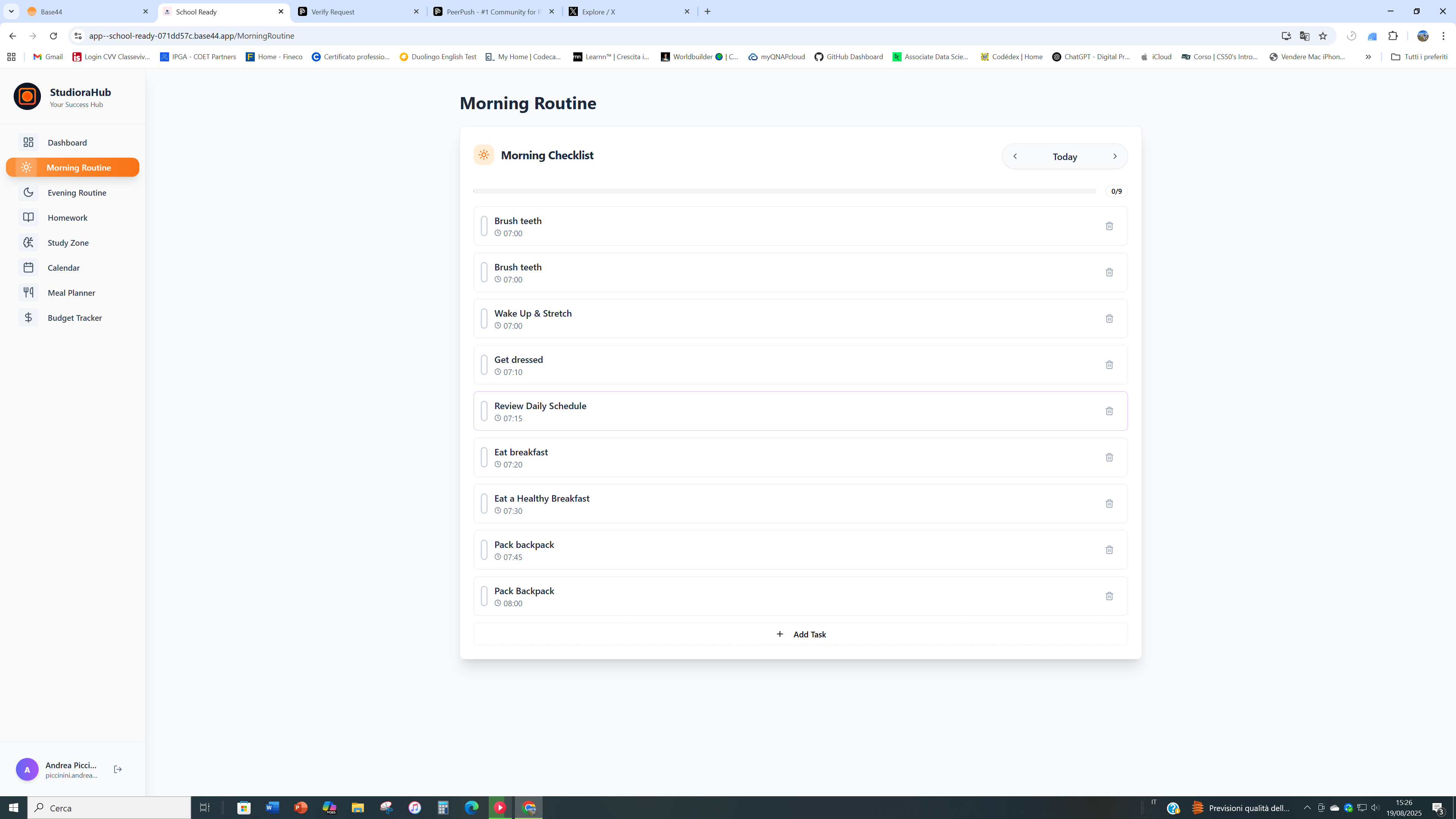
Task: Open the bookmarks apps grid icon
Action: point(11,57)
